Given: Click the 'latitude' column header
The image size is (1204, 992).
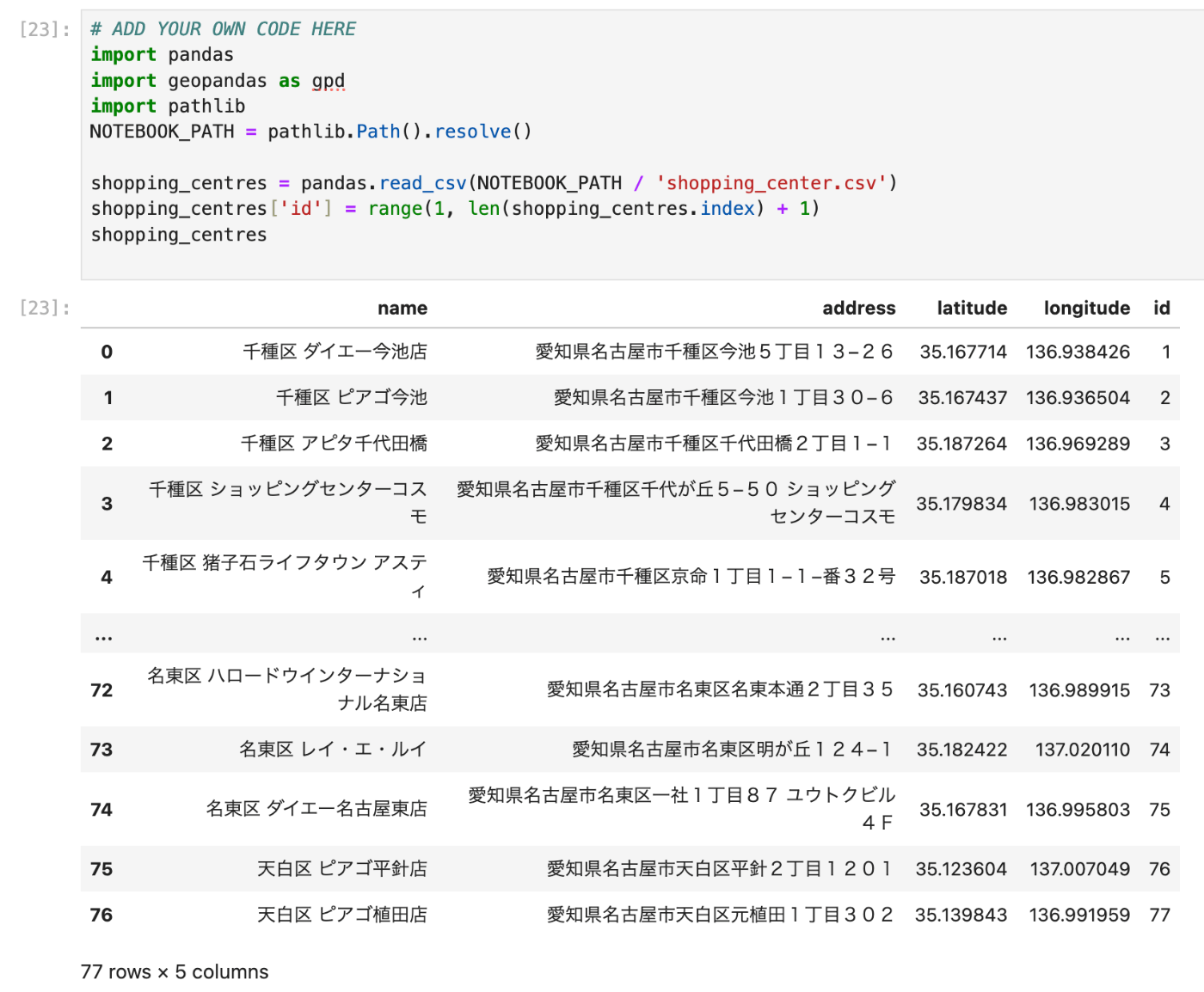Looking at the screenshot, I should [x=972, y=308].
